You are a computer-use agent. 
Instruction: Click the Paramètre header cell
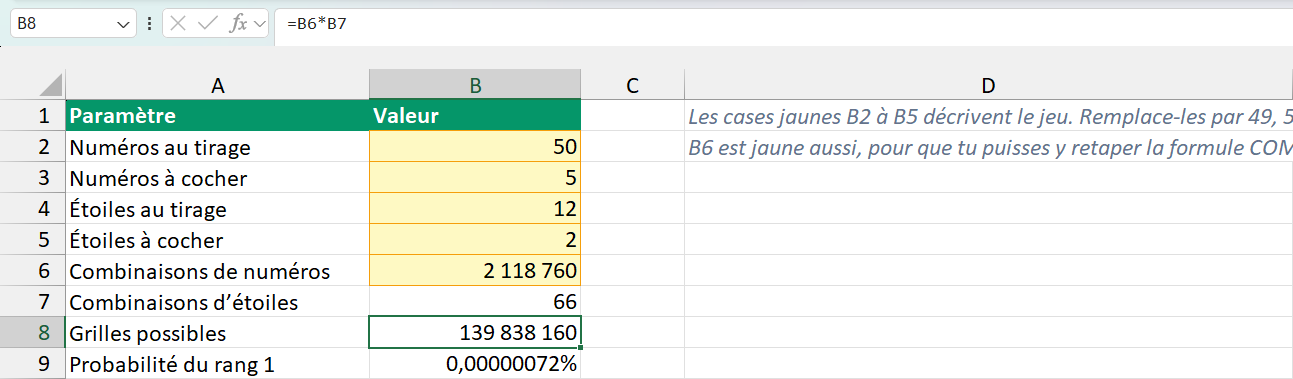217,116
